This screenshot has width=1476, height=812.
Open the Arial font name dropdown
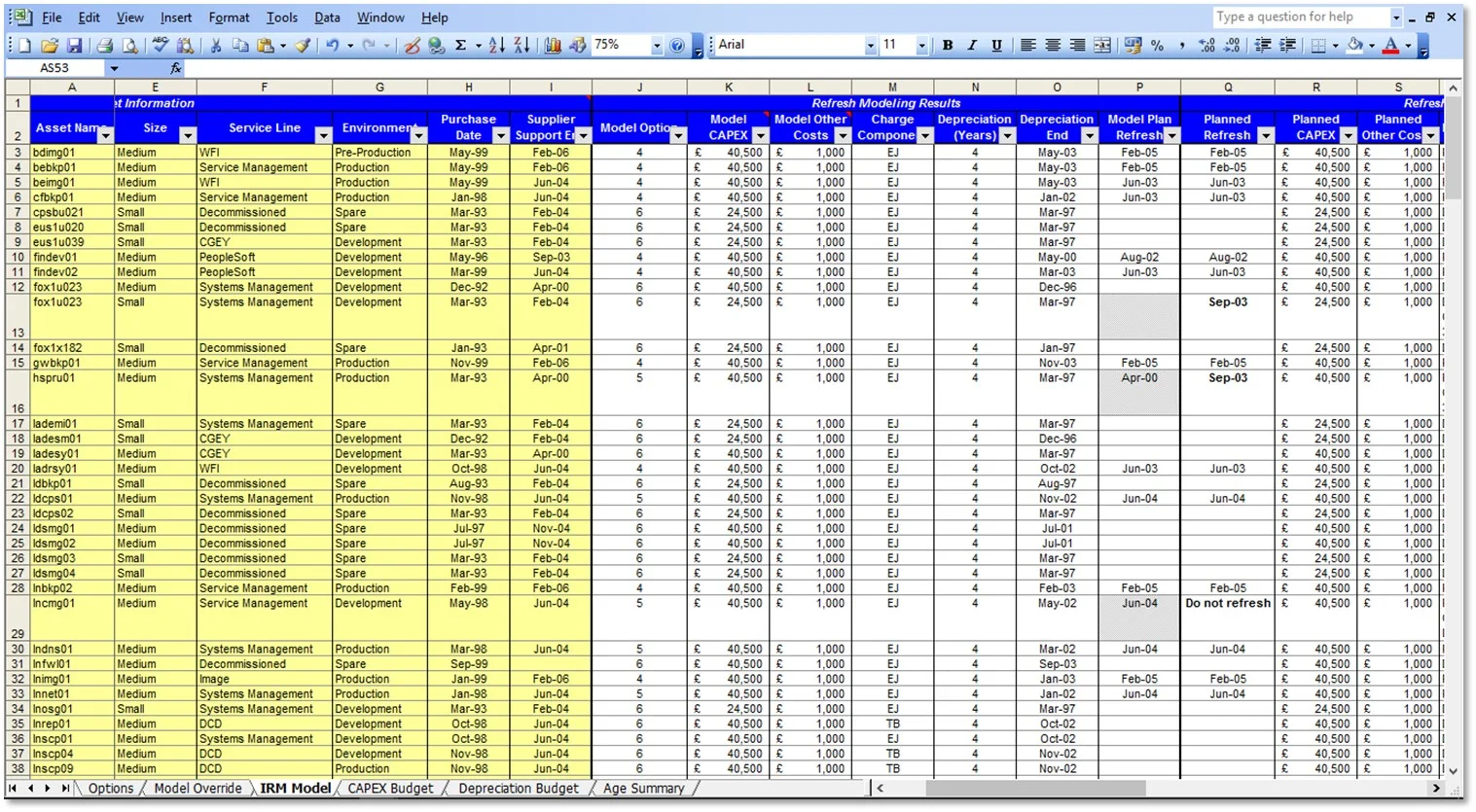(x=871, y=45)
